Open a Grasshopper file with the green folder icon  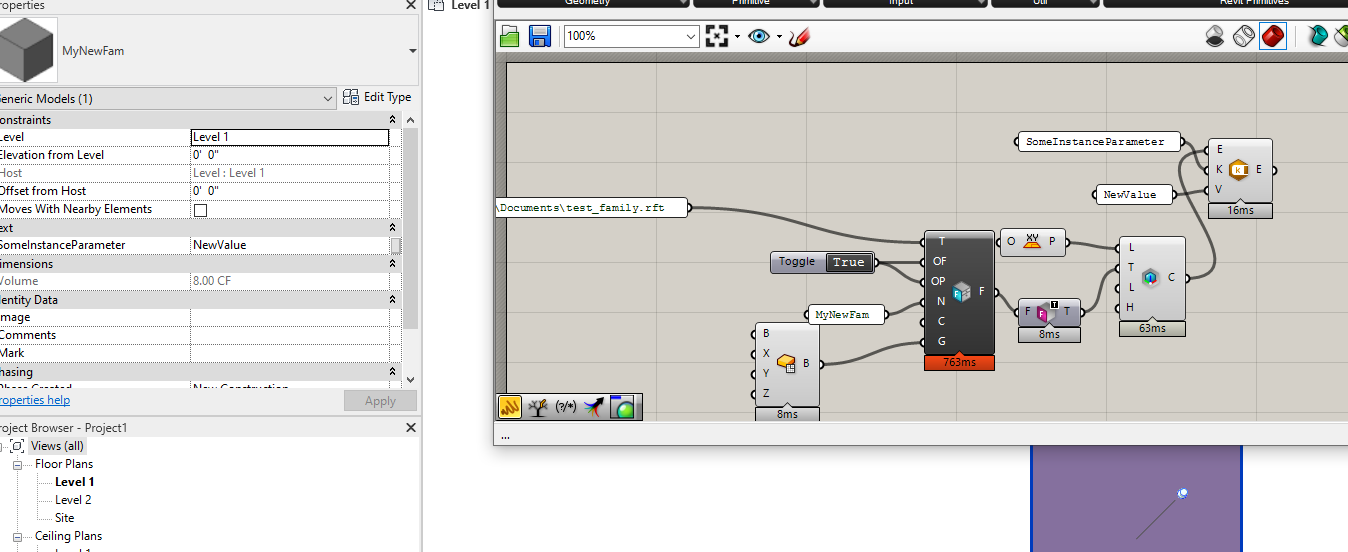click(510, 36)
